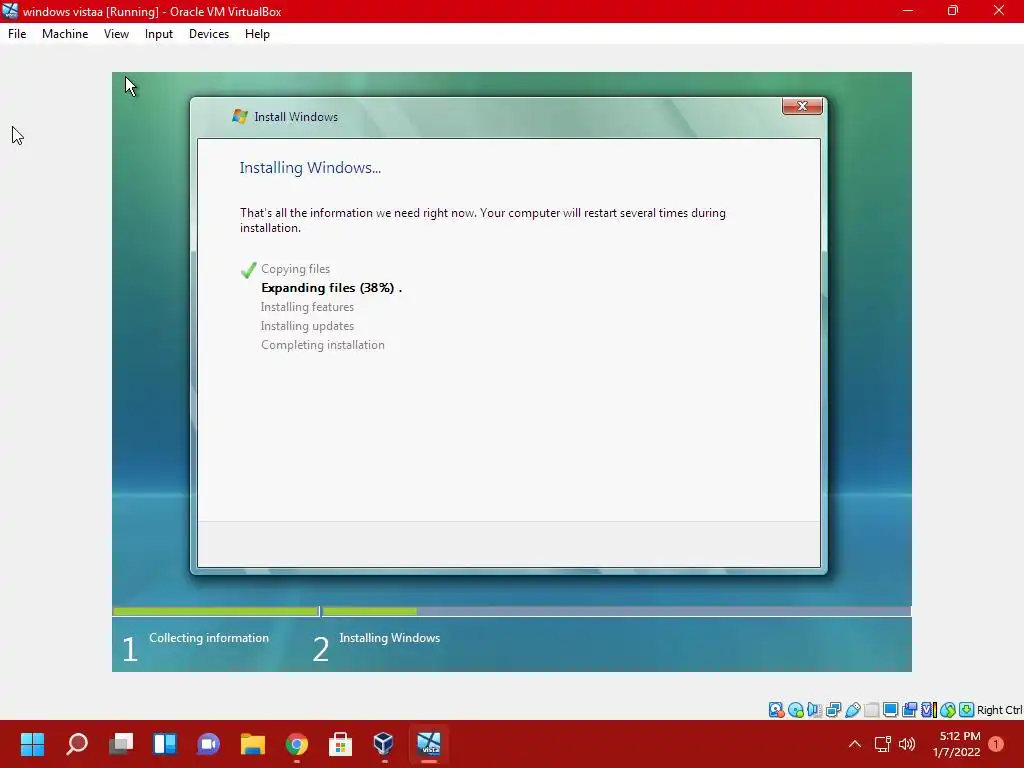
Task: Click the volume speaker tray icon
Action: (x=907, y=744)
